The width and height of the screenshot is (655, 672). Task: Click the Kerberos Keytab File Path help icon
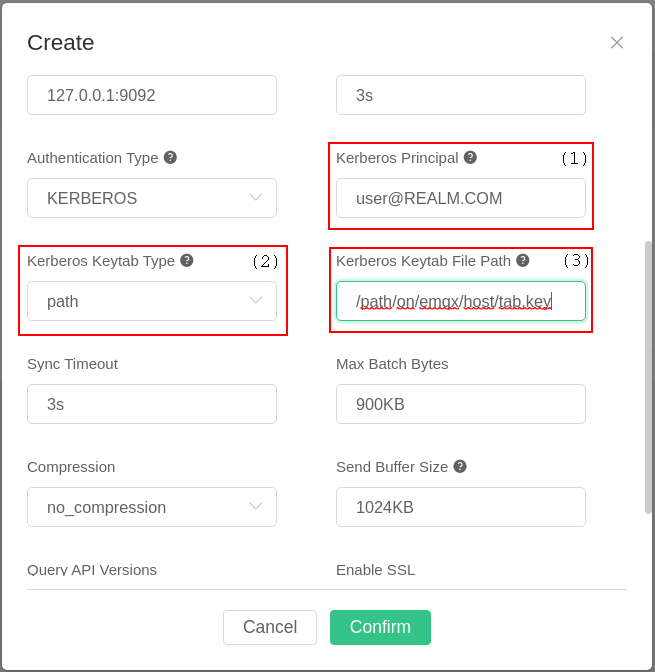tap(522, 260)
